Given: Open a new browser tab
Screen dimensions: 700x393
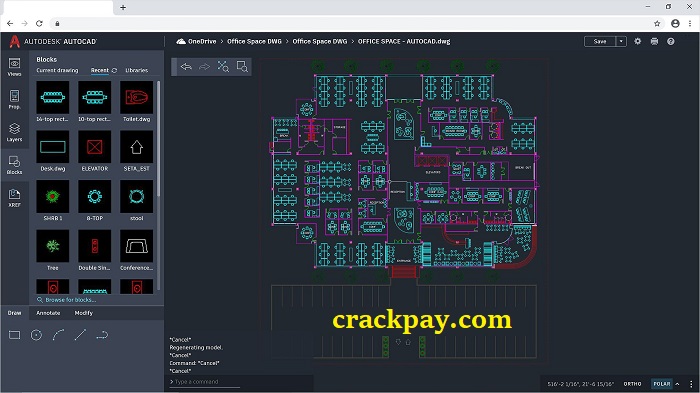Looking at the screenshot, I should coord(123,7).
